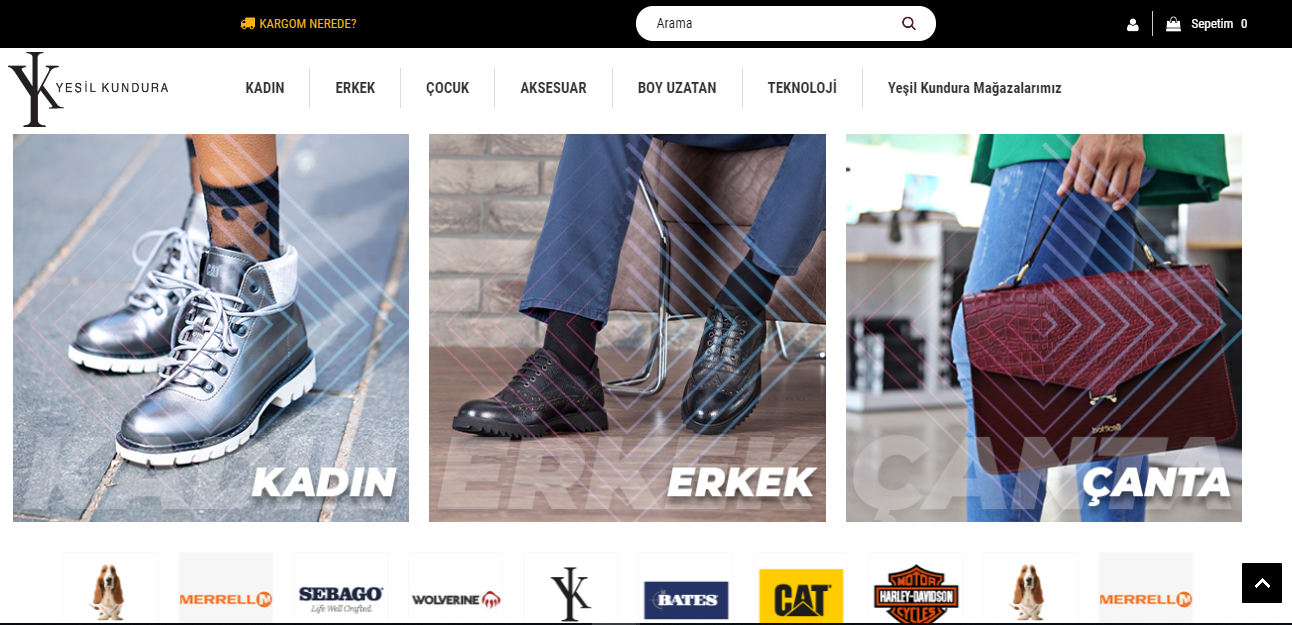Image resolution: width=1292 pixels, height=625 pixels.
Task: Open the ERKEK menu item
Action: pyautogui.click(x=355, y=88)
